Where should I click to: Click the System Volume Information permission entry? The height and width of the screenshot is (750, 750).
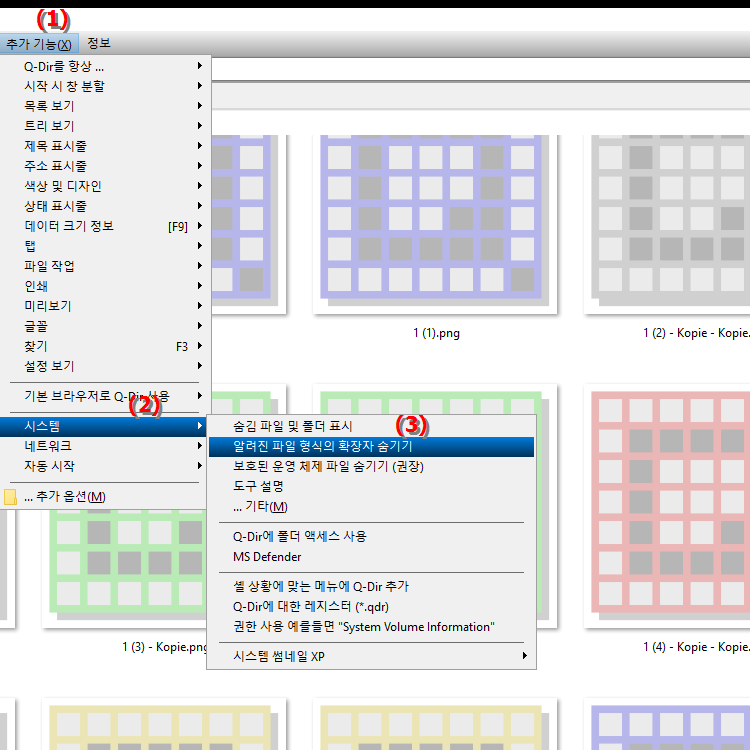pos(371,627)
